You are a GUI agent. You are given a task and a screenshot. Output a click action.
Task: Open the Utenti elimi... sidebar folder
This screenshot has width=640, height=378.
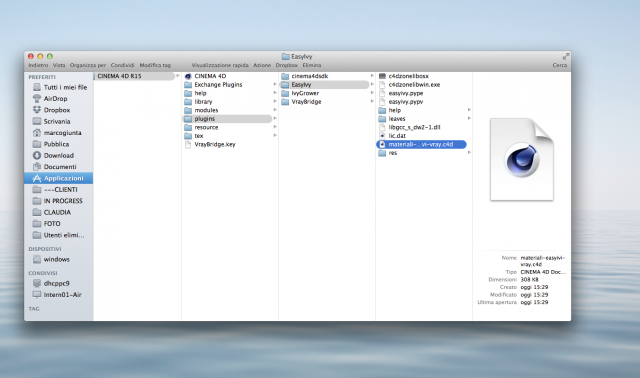coord(58,236)
